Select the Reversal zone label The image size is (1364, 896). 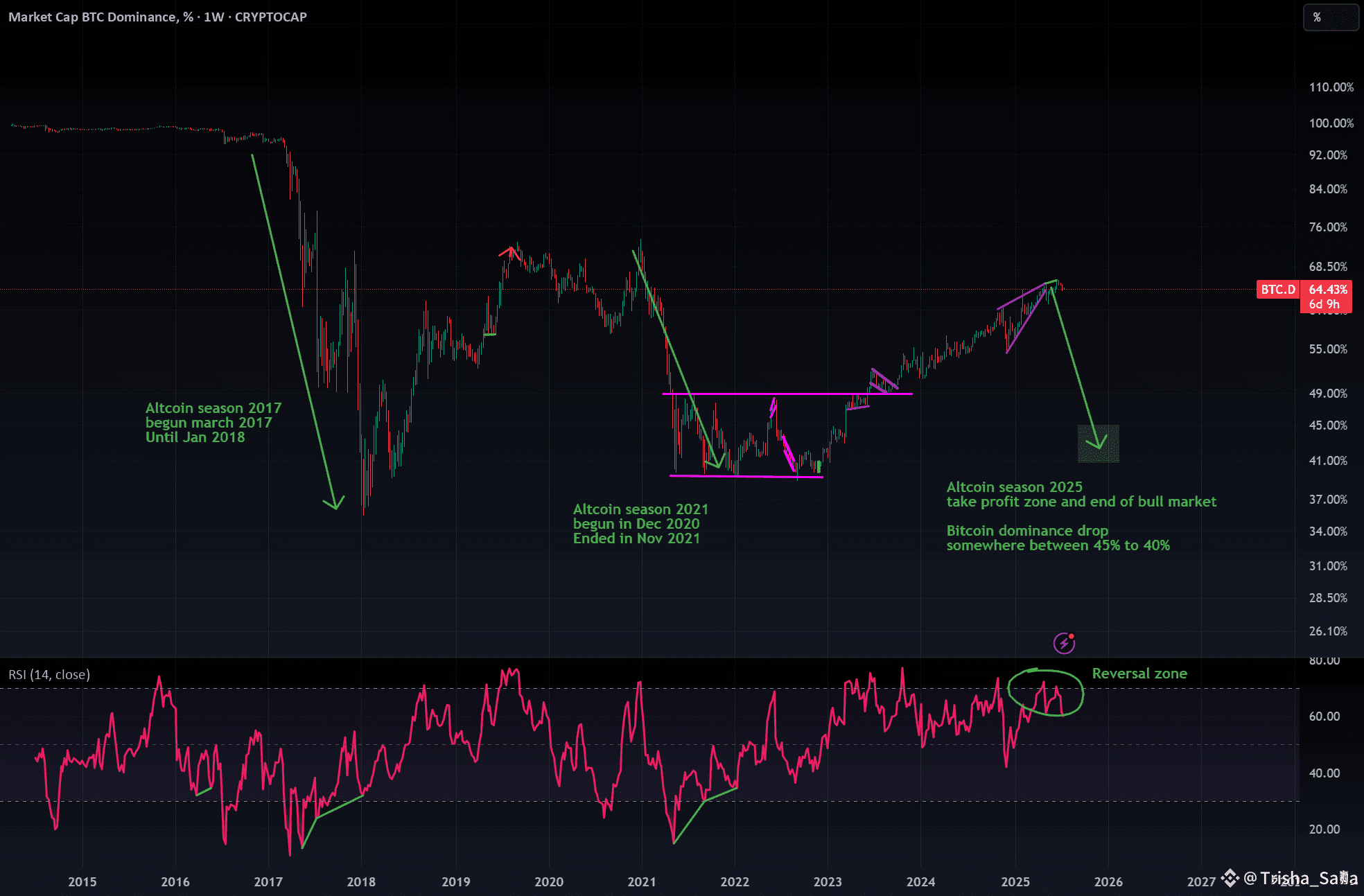tap(1139, 674)
